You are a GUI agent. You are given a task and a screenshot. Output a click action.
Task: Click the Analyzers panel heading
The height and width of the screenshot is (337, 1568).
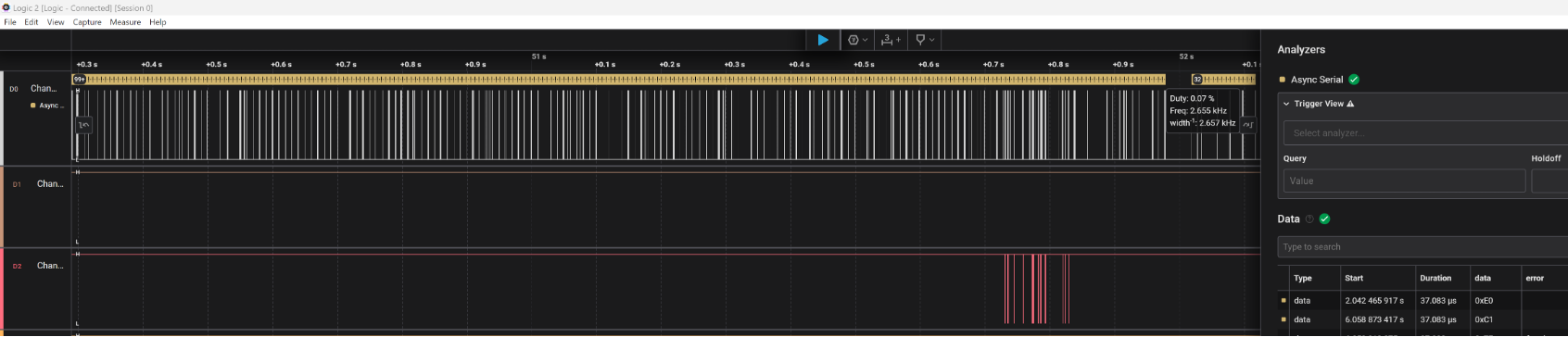[1301, 50]
